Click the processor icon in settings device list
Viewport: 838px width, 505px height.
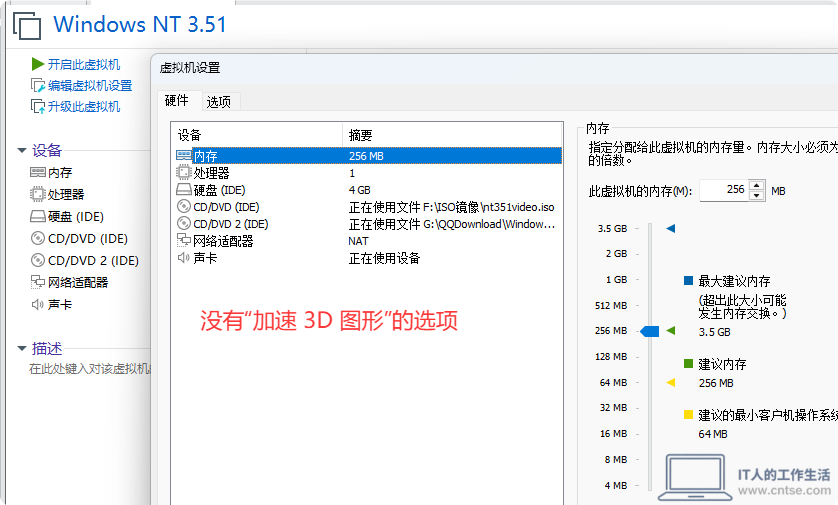point(183,172)
